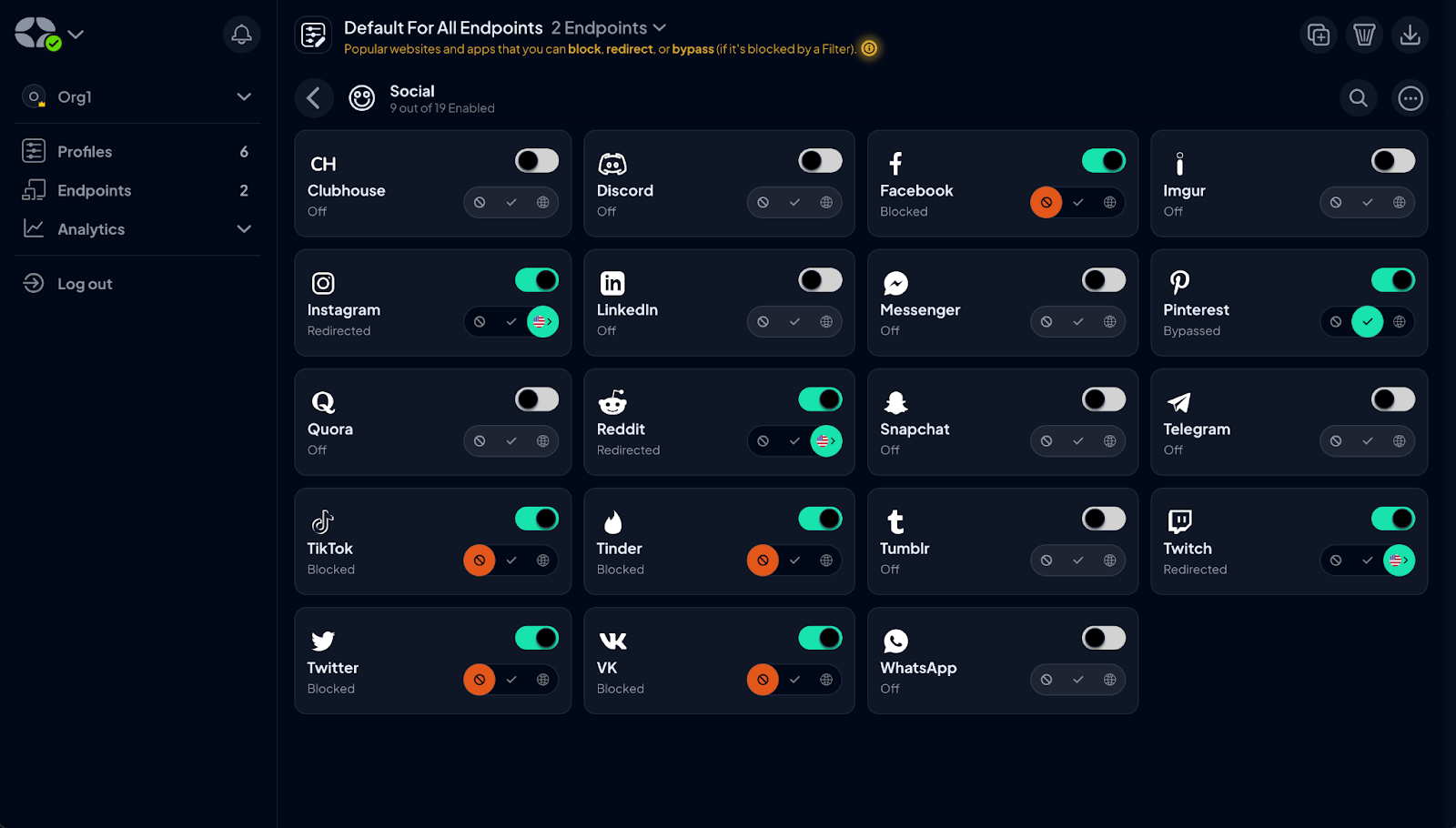Viewport: 1456px width, 828px height.
Task: Click the duplicate profile icon
Action: [x=1318, y=35]
